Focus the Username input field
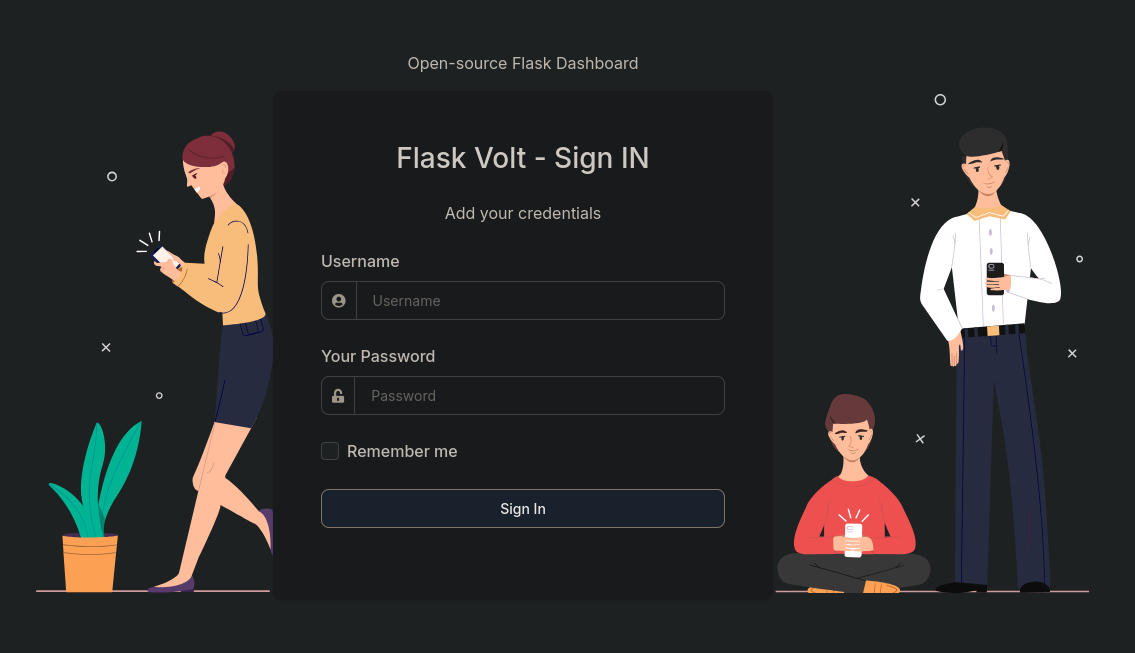The image size is (1135, 653). tap(540, 300)
